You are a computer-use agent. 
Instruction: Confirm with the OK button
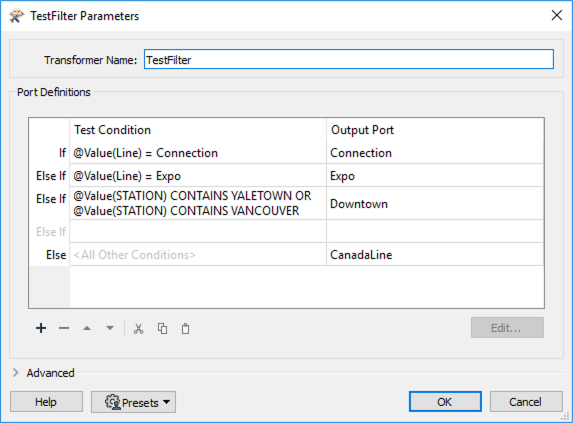(x=445, y=402)
